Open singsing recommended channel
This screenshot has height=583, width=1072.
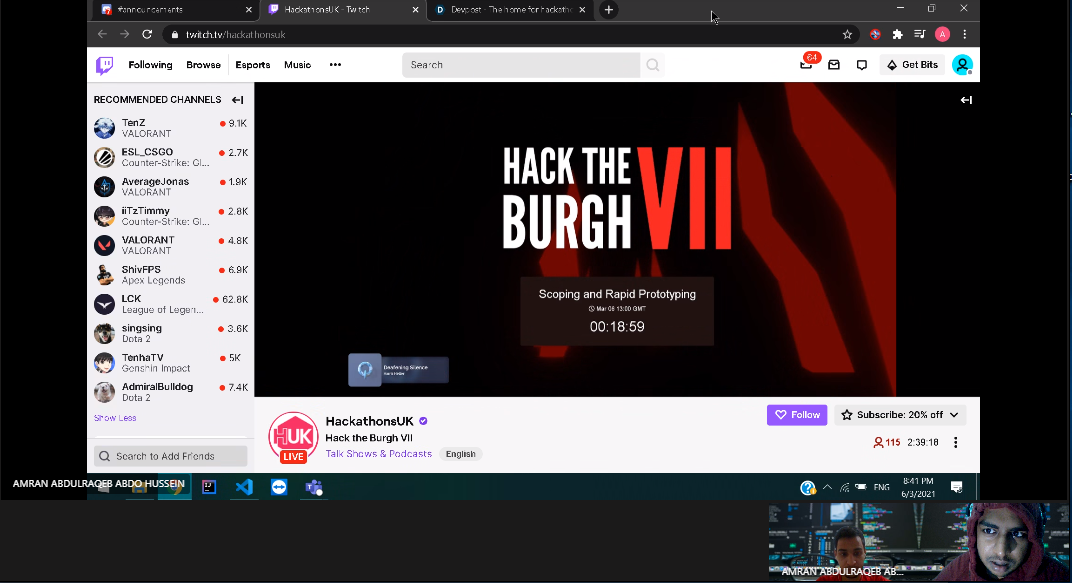pos(170,334)
